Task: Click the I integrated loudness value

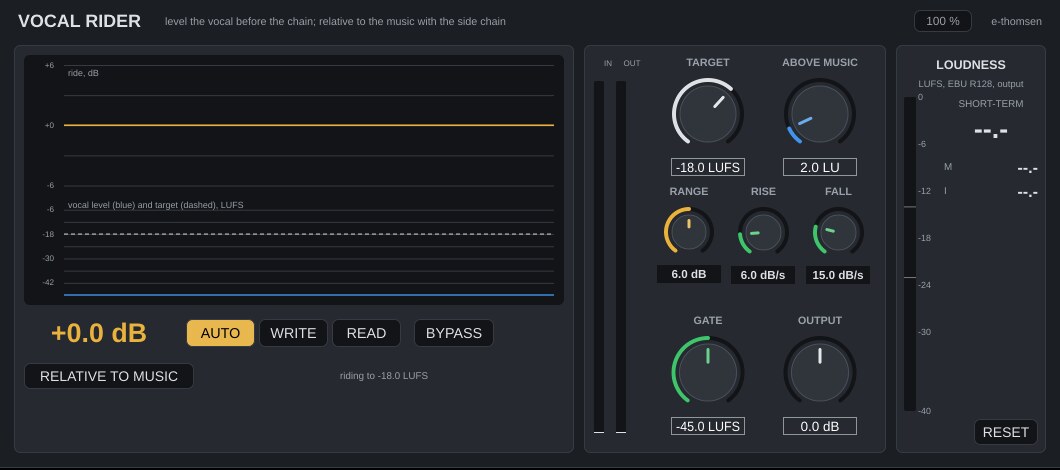Action: pos(1027,193)
